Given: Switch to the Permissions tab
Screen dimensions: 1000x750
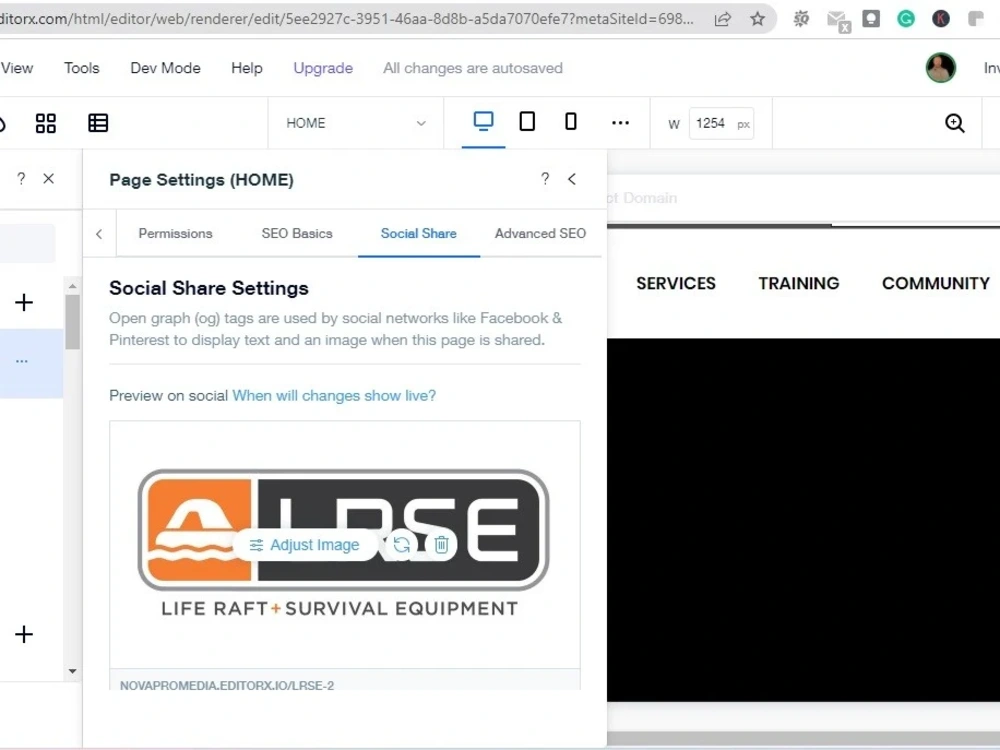Looking at the screenshot, I should [175, 233].
